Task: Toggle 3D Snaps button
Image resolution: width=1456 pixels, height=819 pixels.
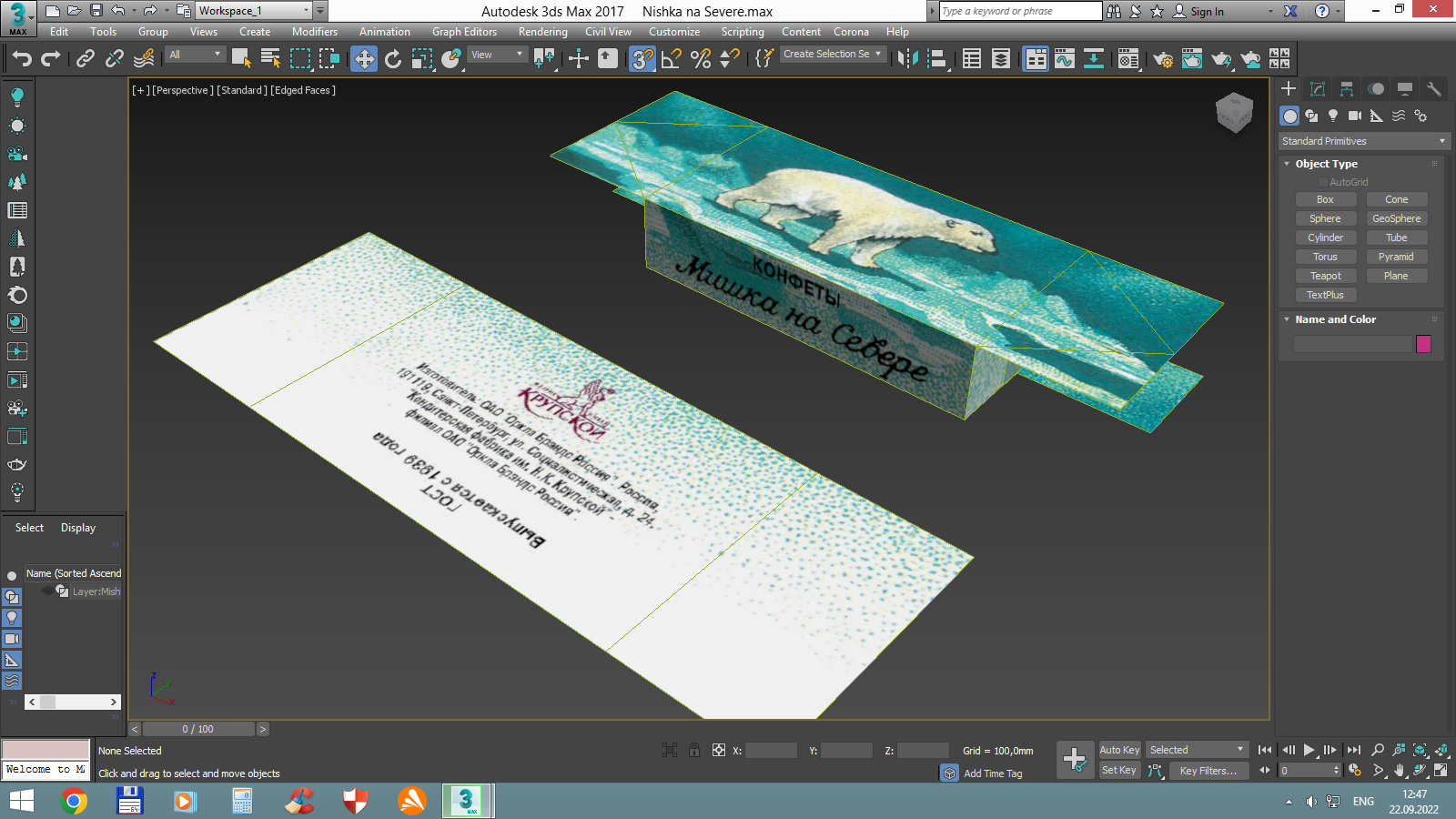Action: click(642, 59)
